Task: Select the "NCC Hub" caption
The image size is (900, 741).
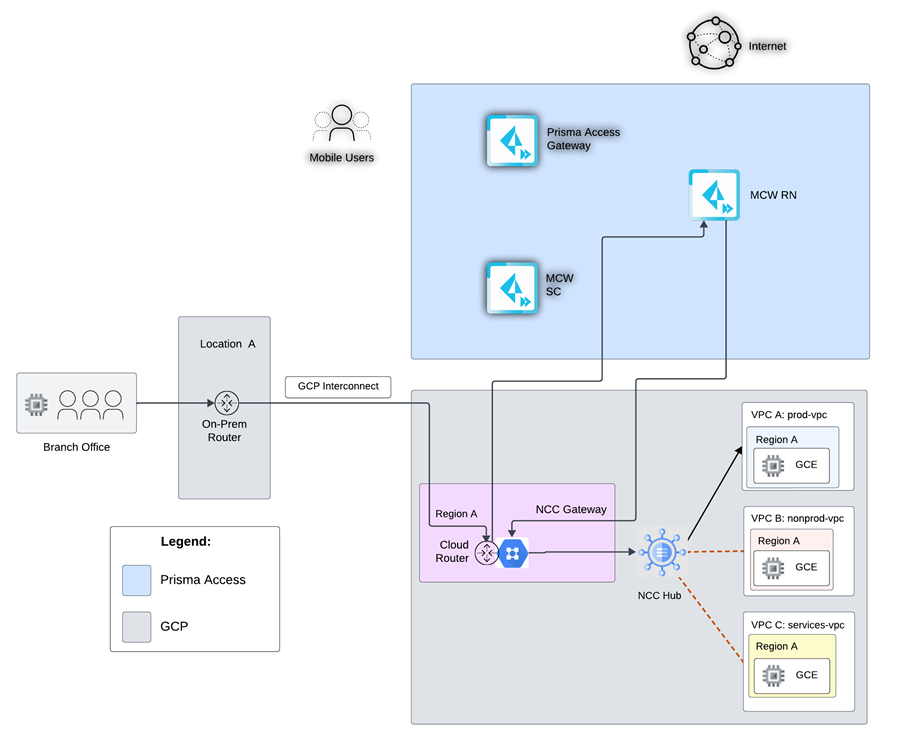Action: [660, 596]
